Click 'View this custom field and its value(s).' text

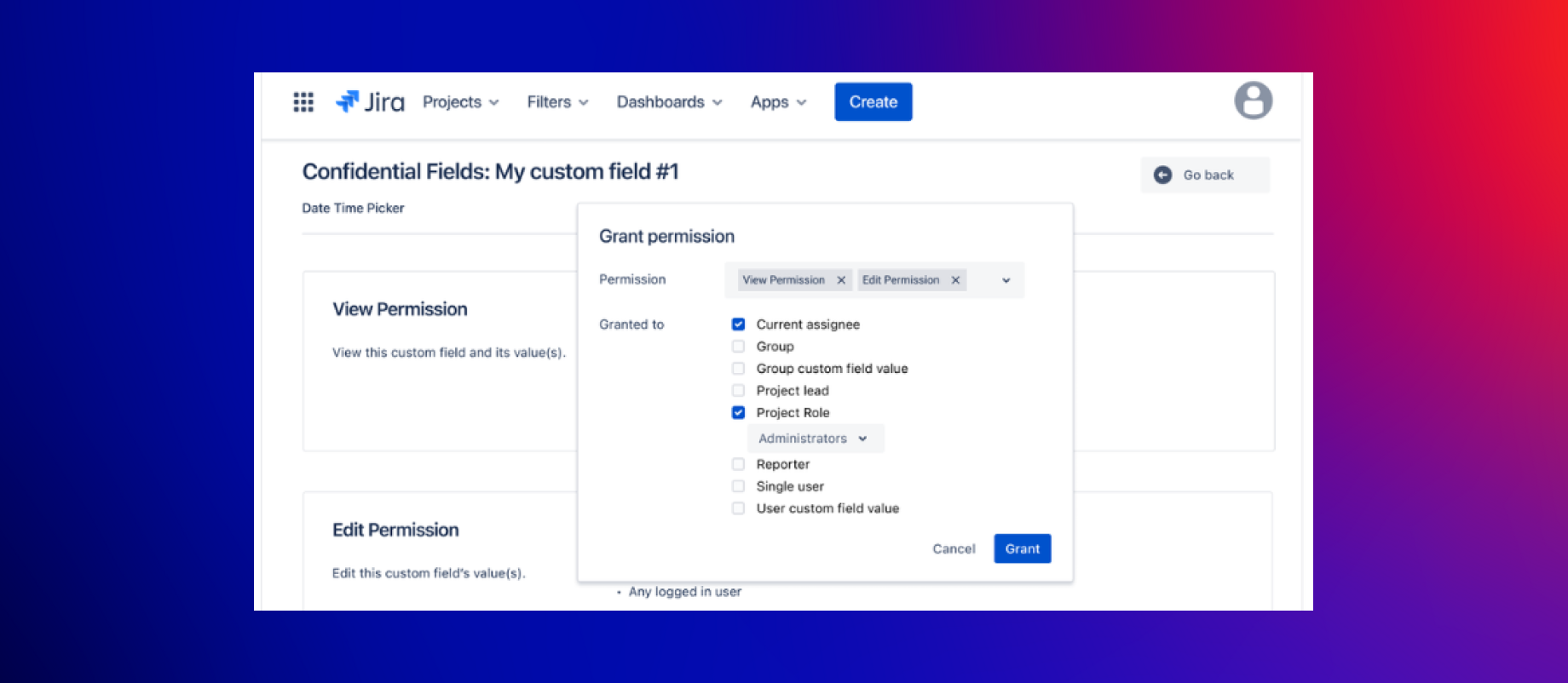(x=449, y=353)
